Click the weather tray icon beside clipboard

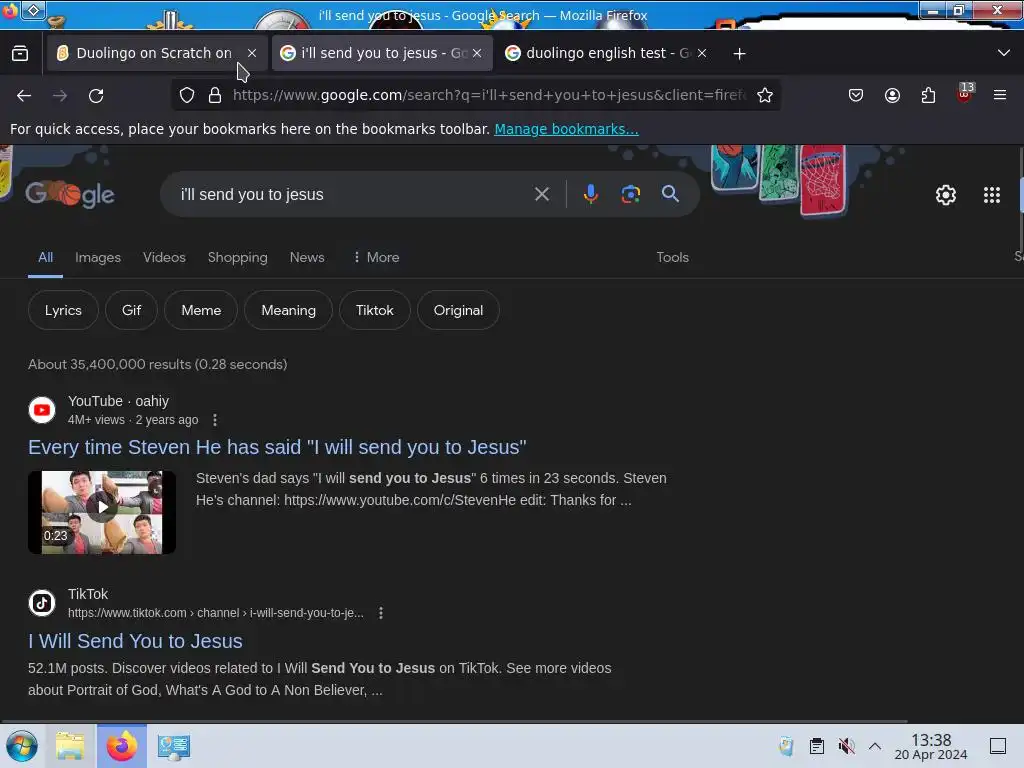(x=786, y=746)
